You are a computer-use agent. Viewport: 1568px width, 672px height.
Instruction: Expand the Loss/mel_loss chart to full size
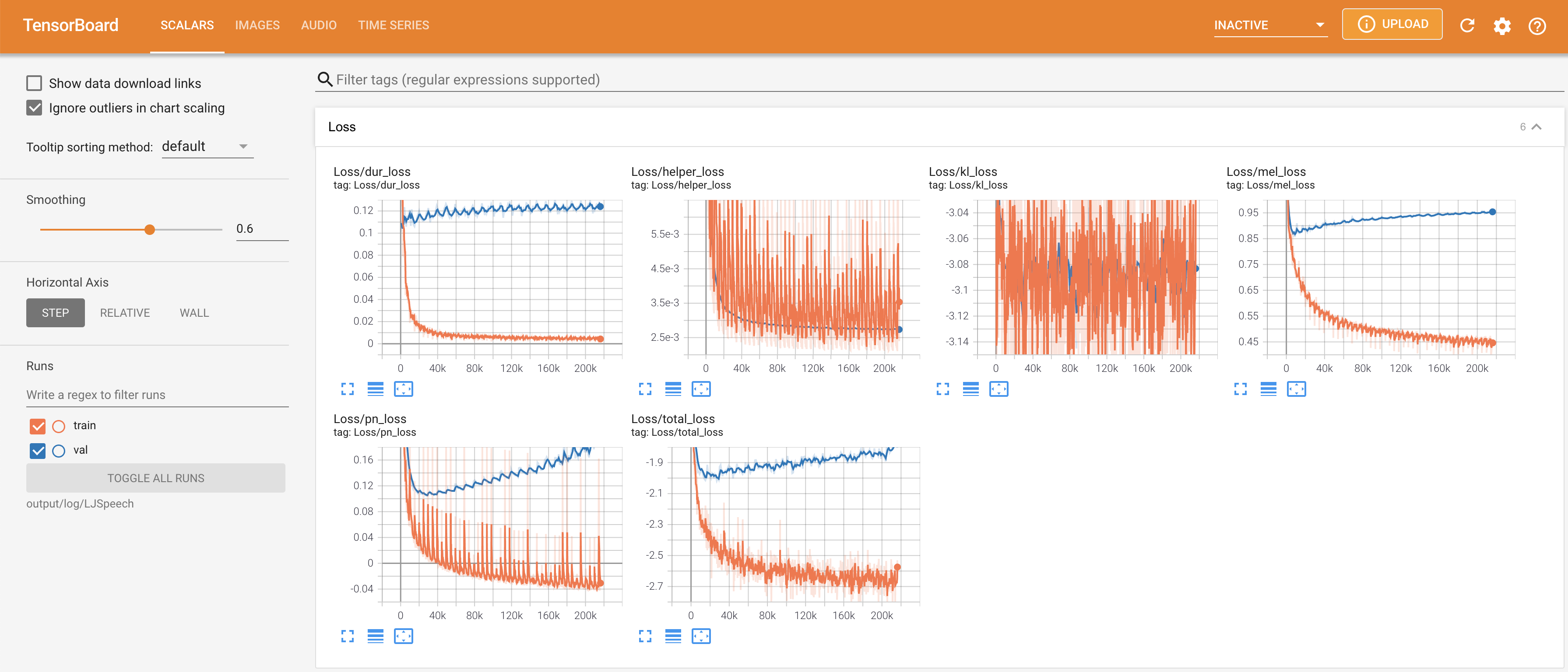point(1240,389)
